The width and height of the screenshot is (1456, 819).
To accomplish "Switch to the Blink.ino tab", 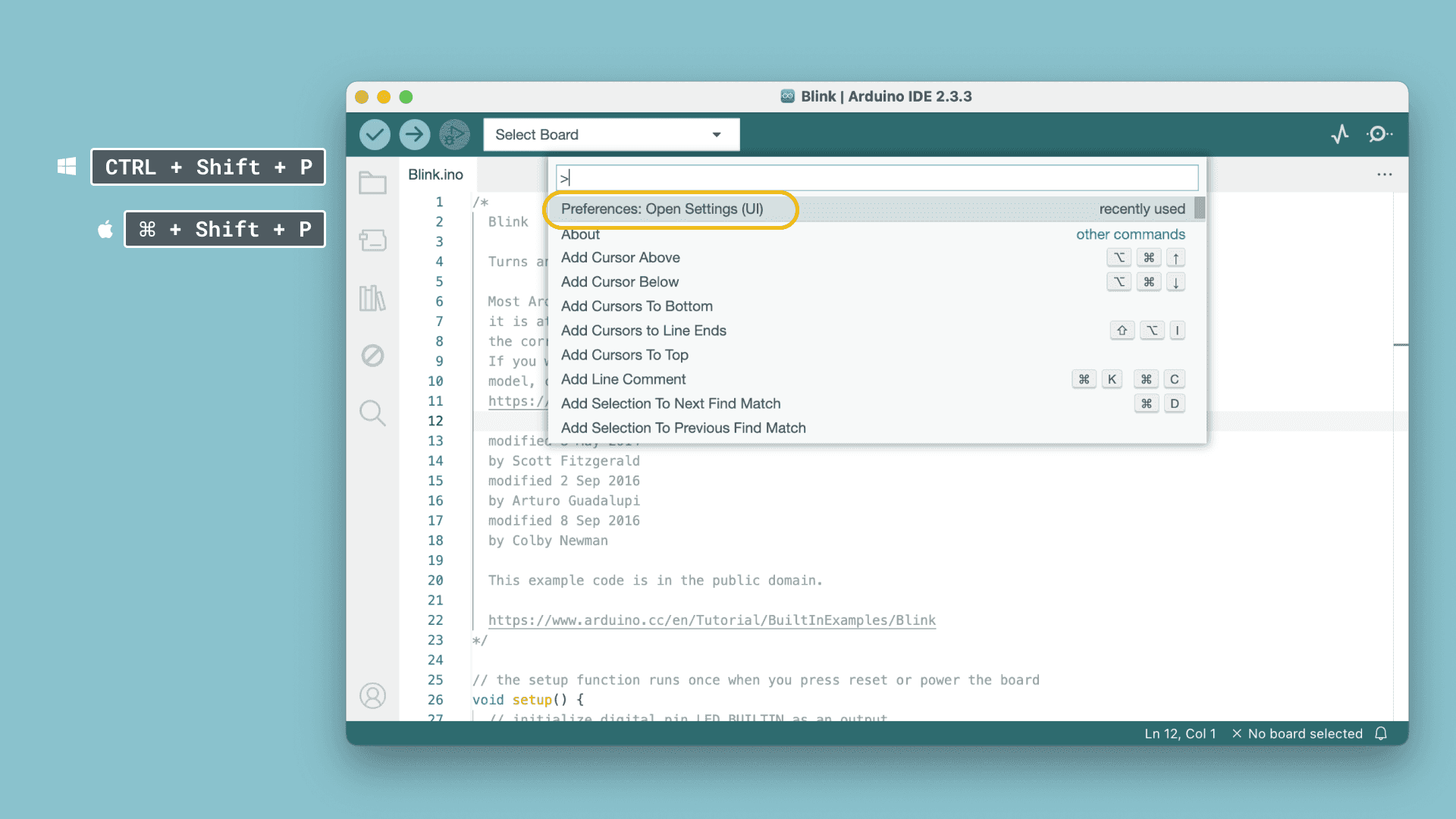I will click(x=435, y=174).
